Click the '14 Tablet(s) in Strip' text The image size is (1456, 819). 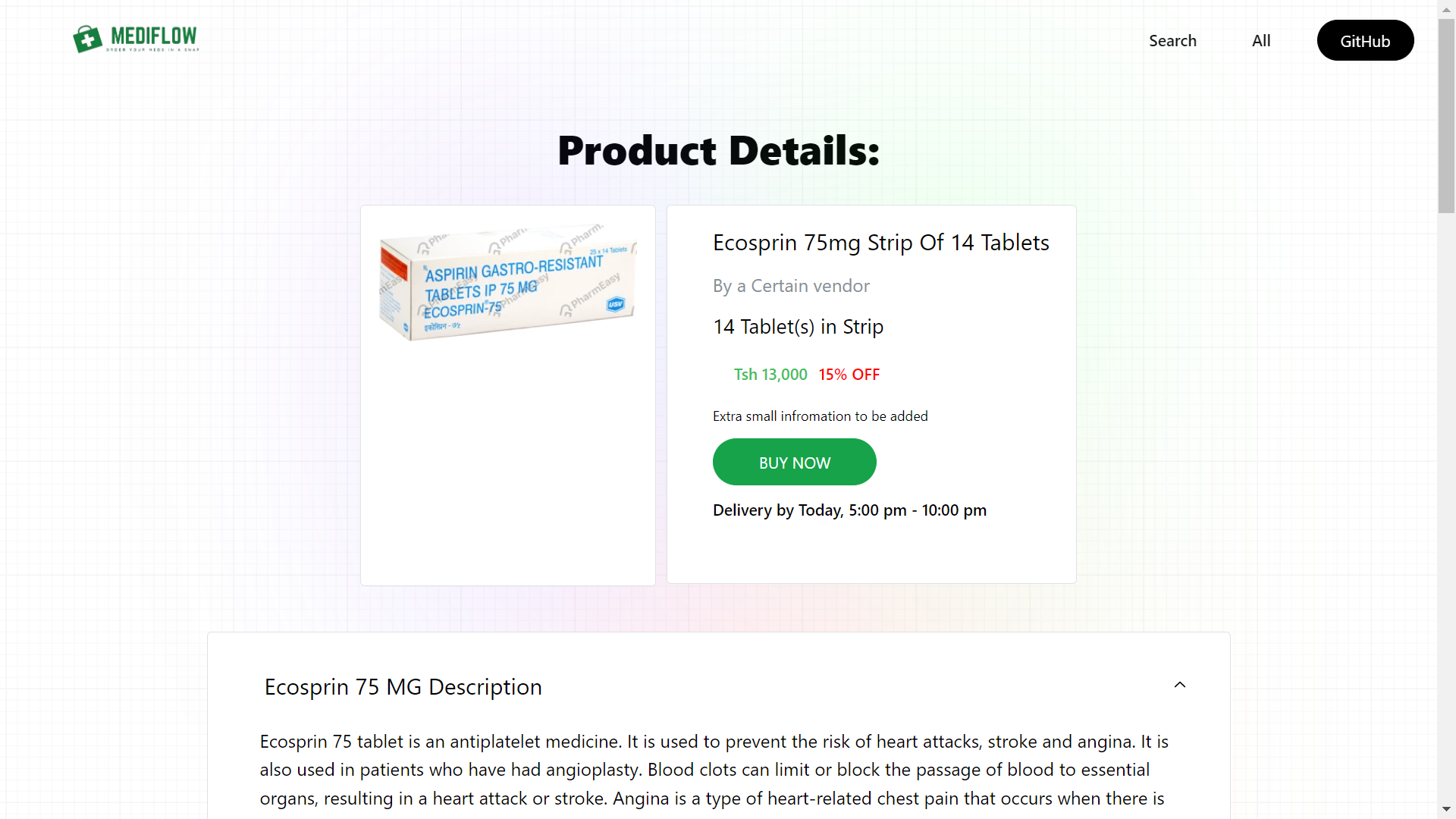(x=798, y=327)
